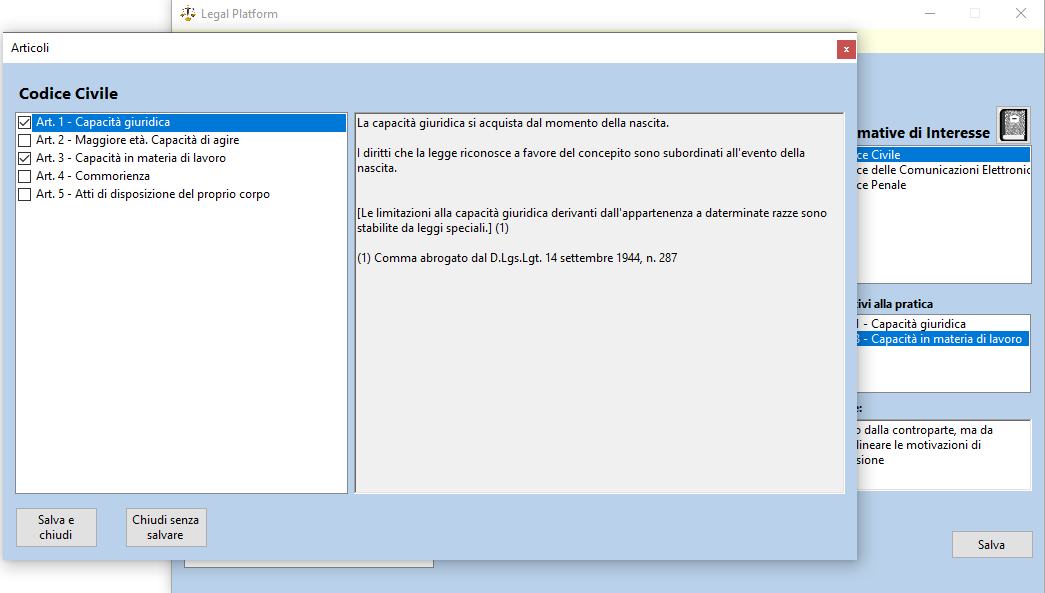Image resolution: width=1045 pixels, height=593 pixels.
Task: Uncheck the Art. 1 Capacità giuridica checkbox
Action: (25, 122)
